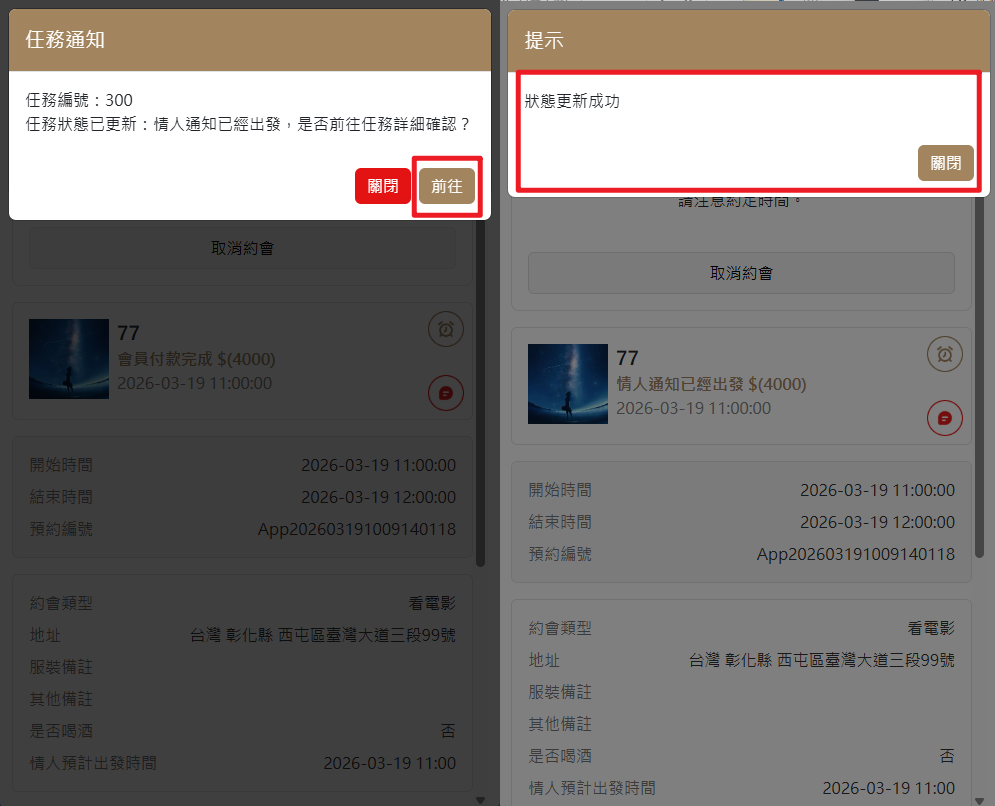Click alarm clock icon in right panel's 77 card
This screenshot has width=995, height=806.
[945, 353]
